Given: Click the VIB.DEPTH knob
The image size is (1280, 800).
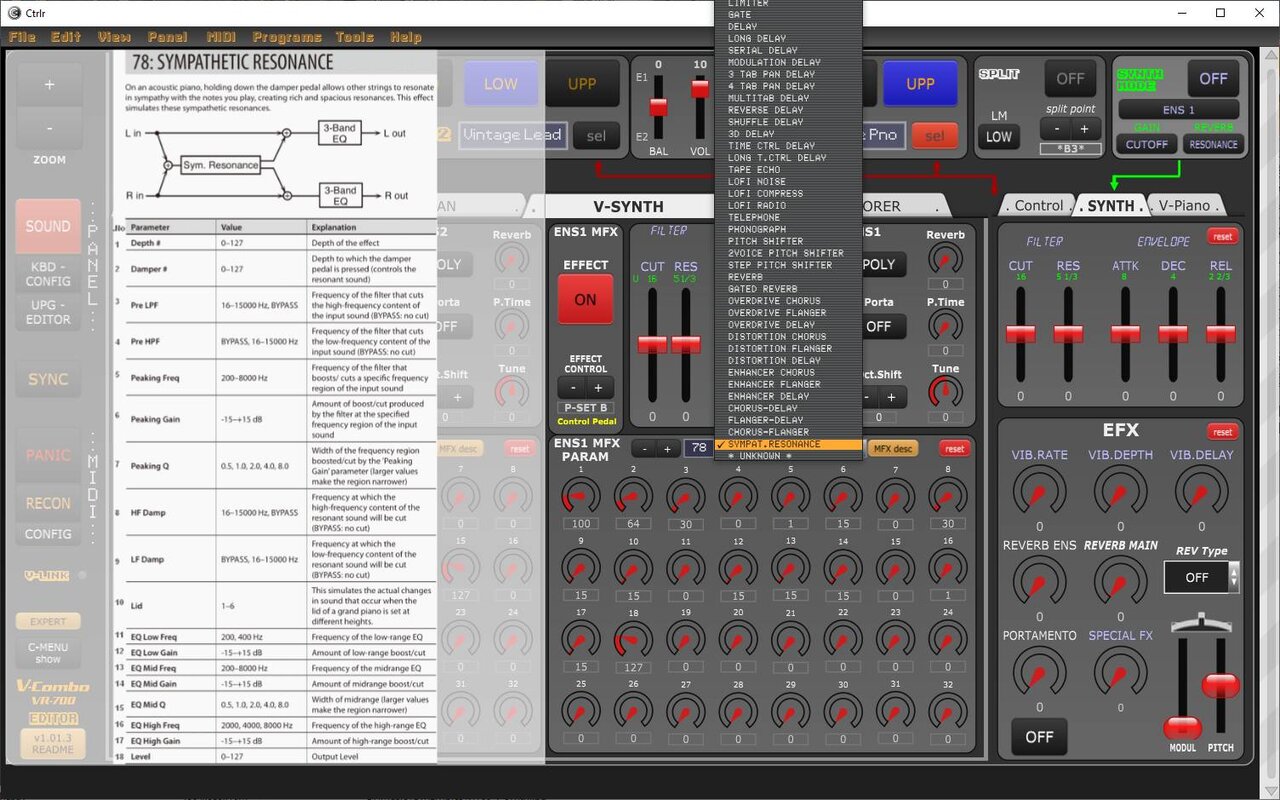Looking at the screenshot, I should 1120,490.
